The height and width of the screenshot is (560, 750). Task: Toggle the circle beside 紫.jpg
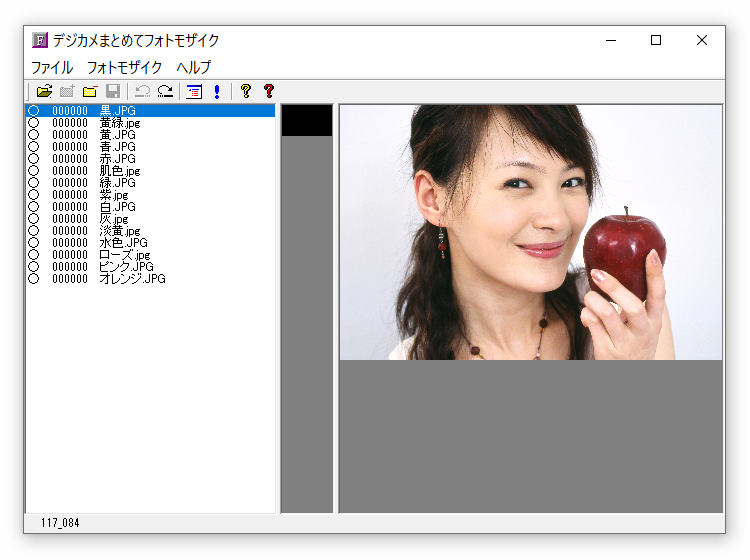[x=33, y=195]
